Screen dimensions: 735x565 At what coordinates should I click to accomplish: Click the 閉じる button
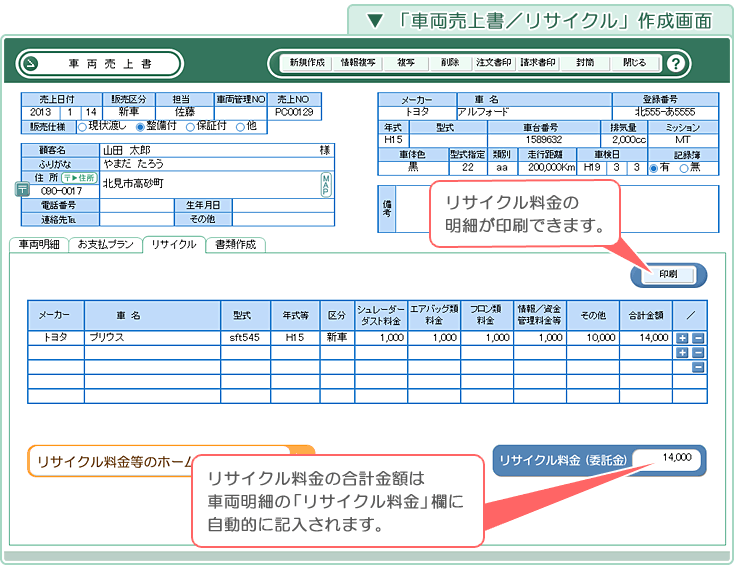point(635,63)
